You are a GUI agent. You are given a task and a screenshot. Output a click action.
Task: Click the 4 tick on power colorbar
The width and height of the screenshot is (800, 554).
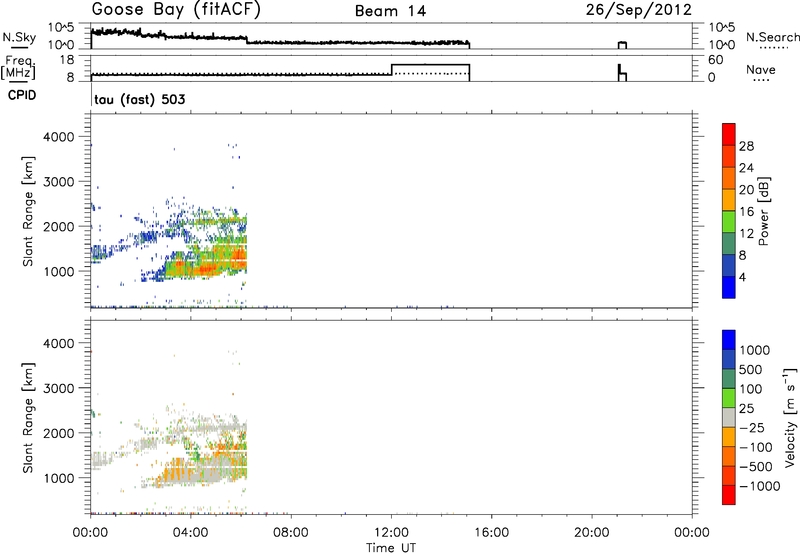(x=742, y=277)
